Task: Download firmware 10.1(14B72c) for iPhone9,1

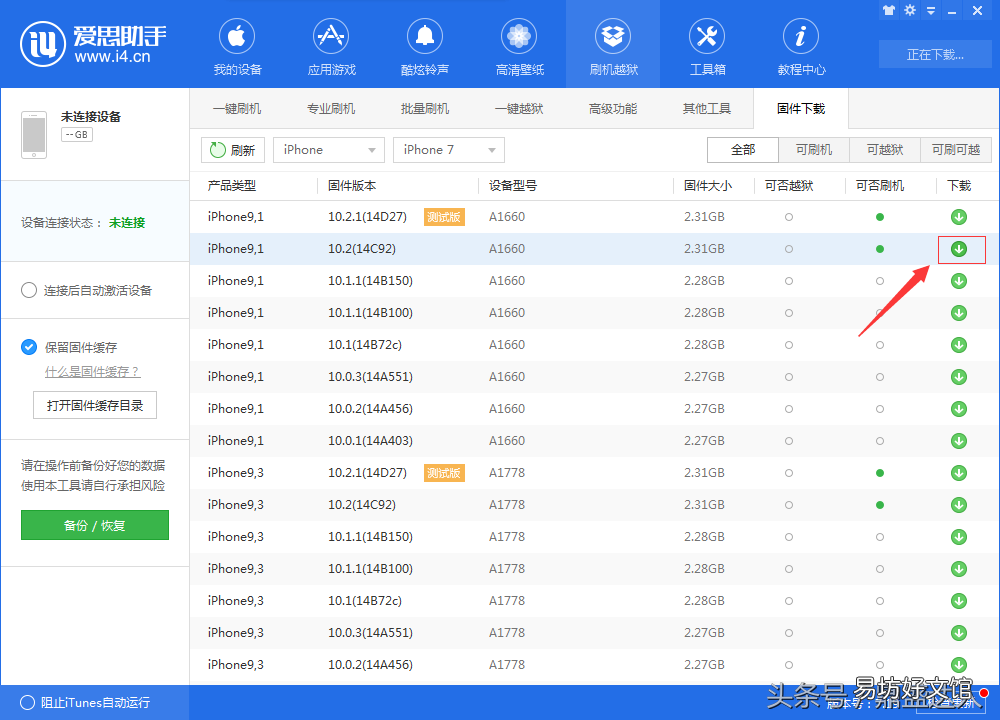Action: (x=959, y=345)
